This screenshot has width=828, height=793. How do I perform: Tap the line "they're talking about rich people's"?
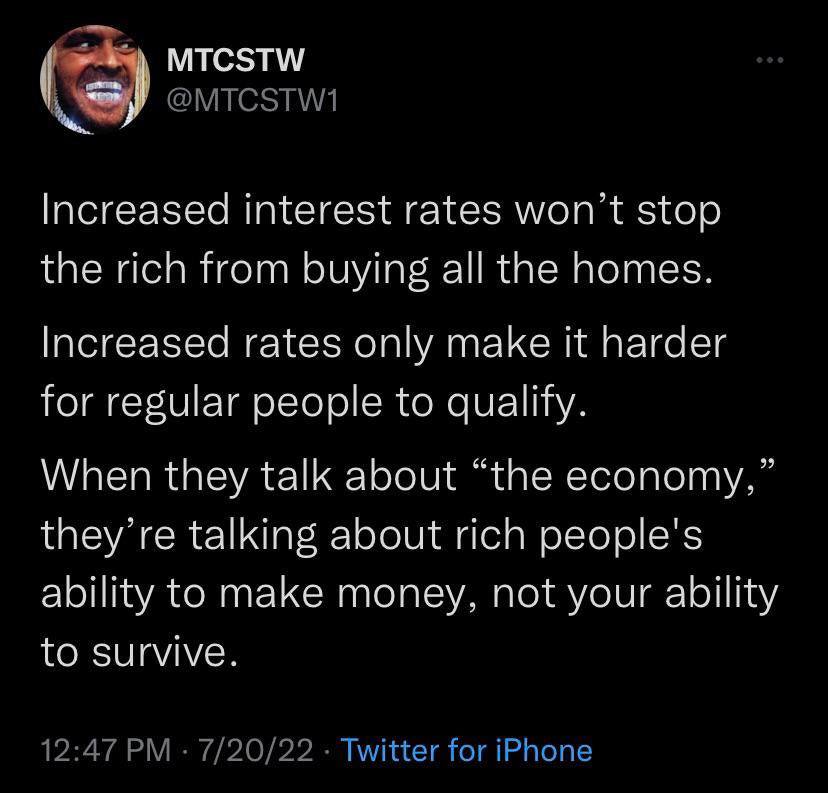tap(373, 535)
